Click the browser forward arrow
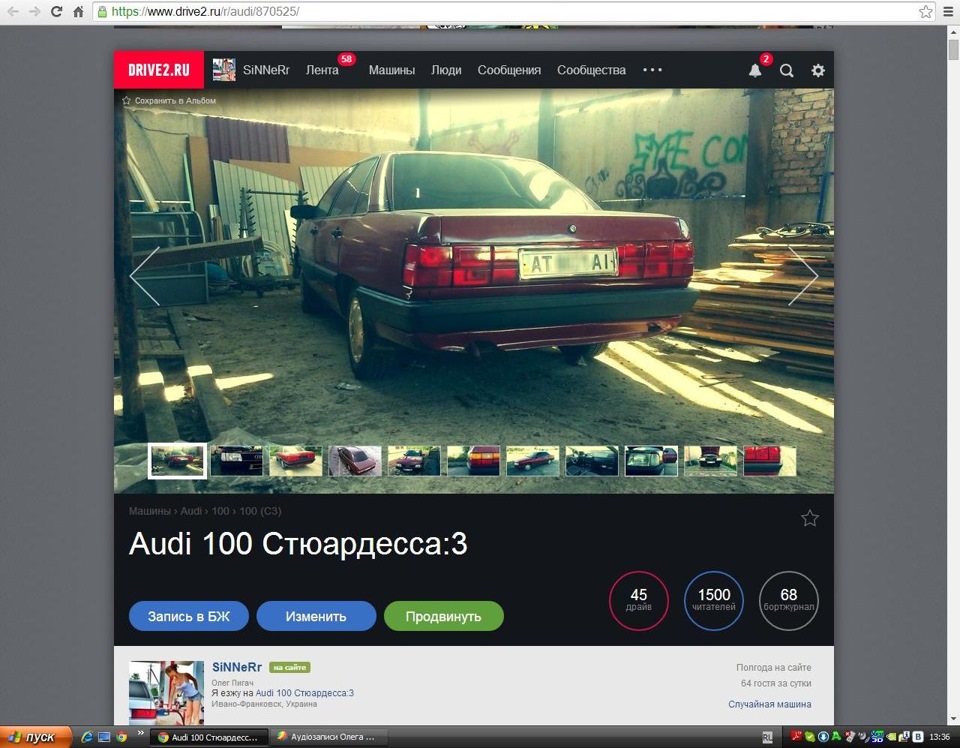 tap(35, 12)
